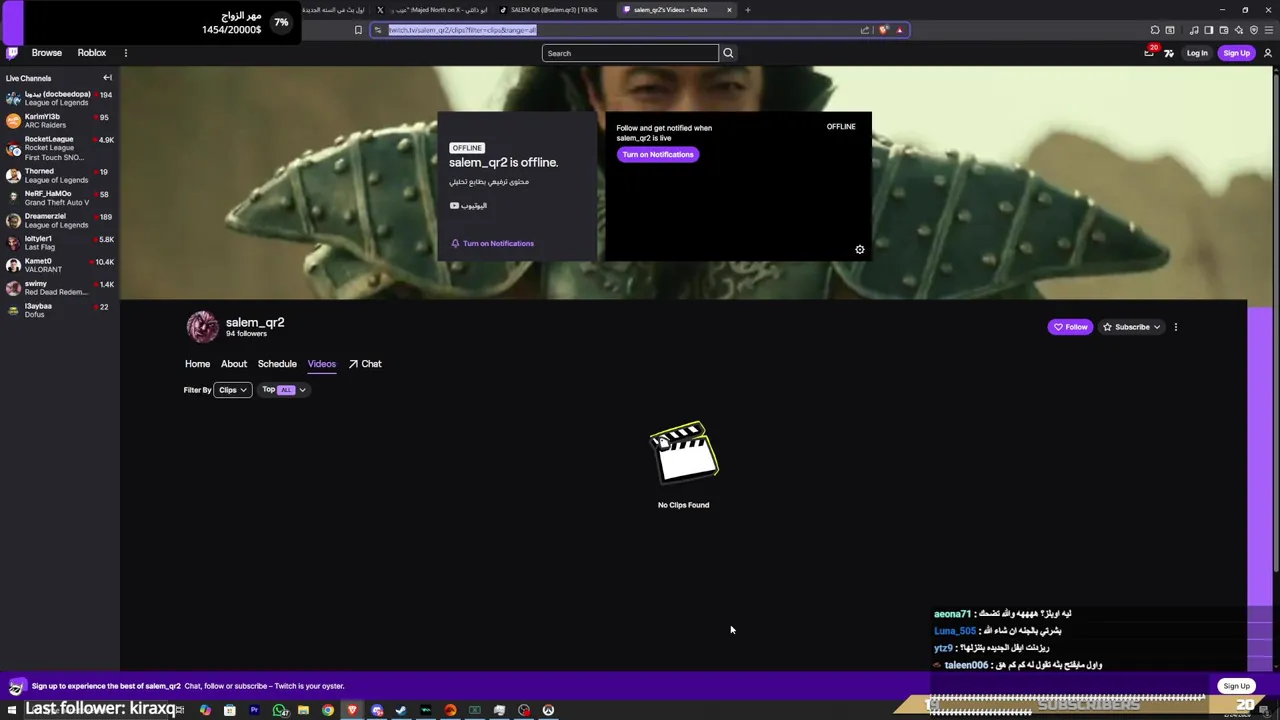Select the Videos tab
1280x720 pixels.
(322, 364)
